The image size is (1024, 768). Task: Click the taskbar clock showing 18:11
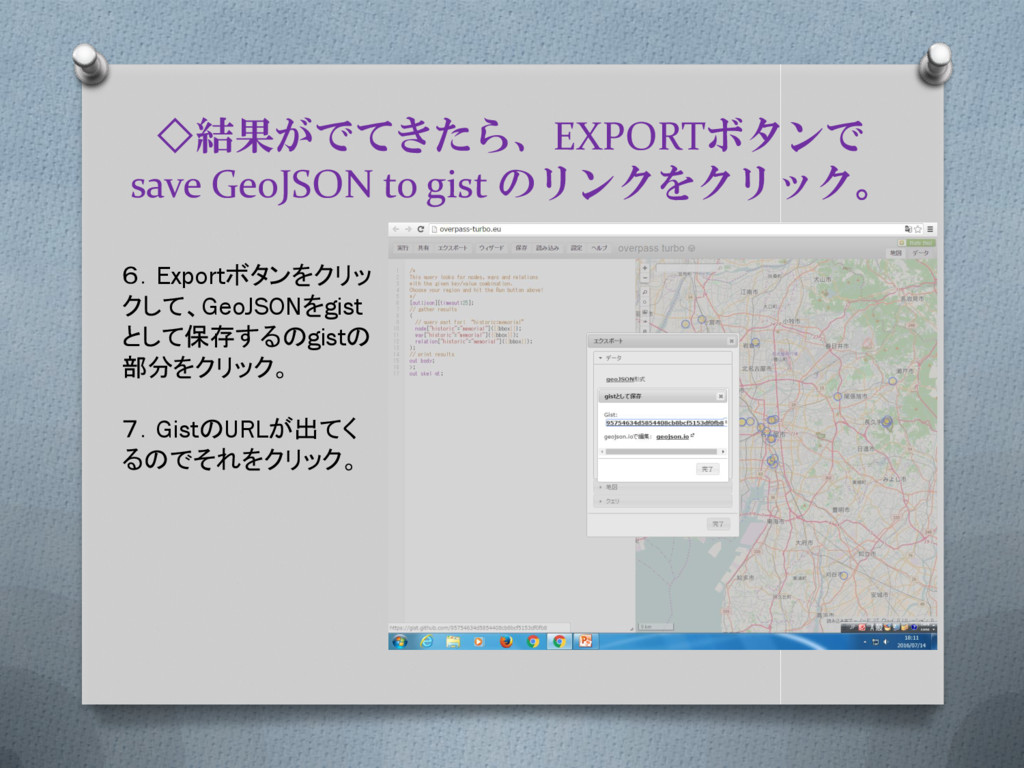(912, 641)
